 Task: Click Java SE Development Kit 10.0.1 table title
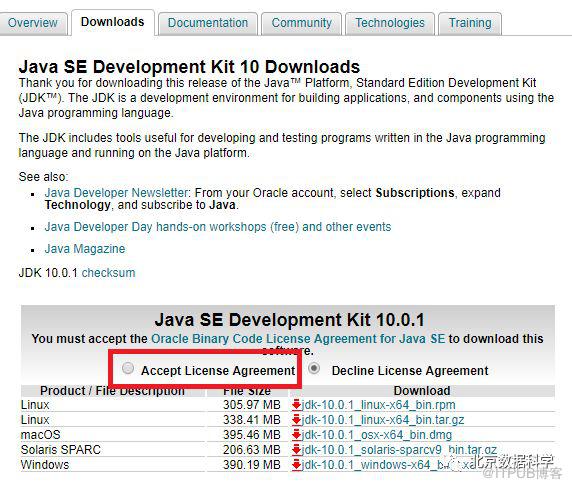(289, 319)
